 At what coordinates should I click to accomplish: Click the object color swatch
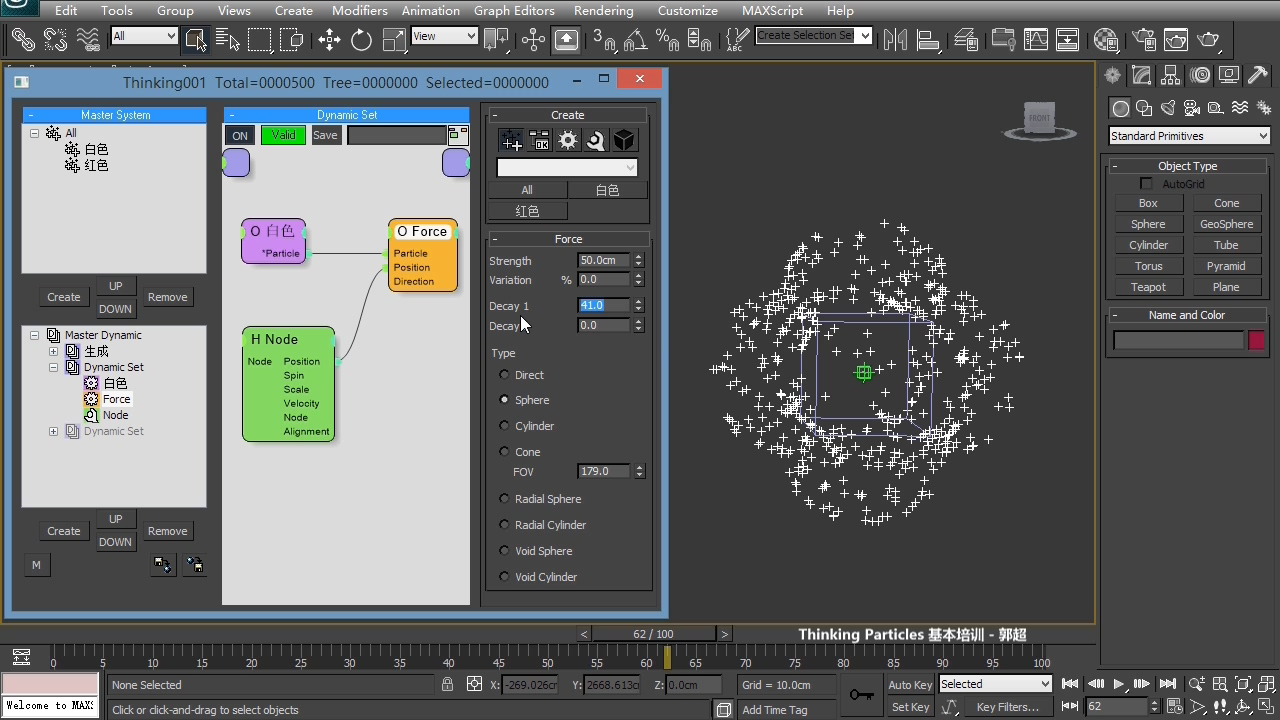tap(1256, 341)
